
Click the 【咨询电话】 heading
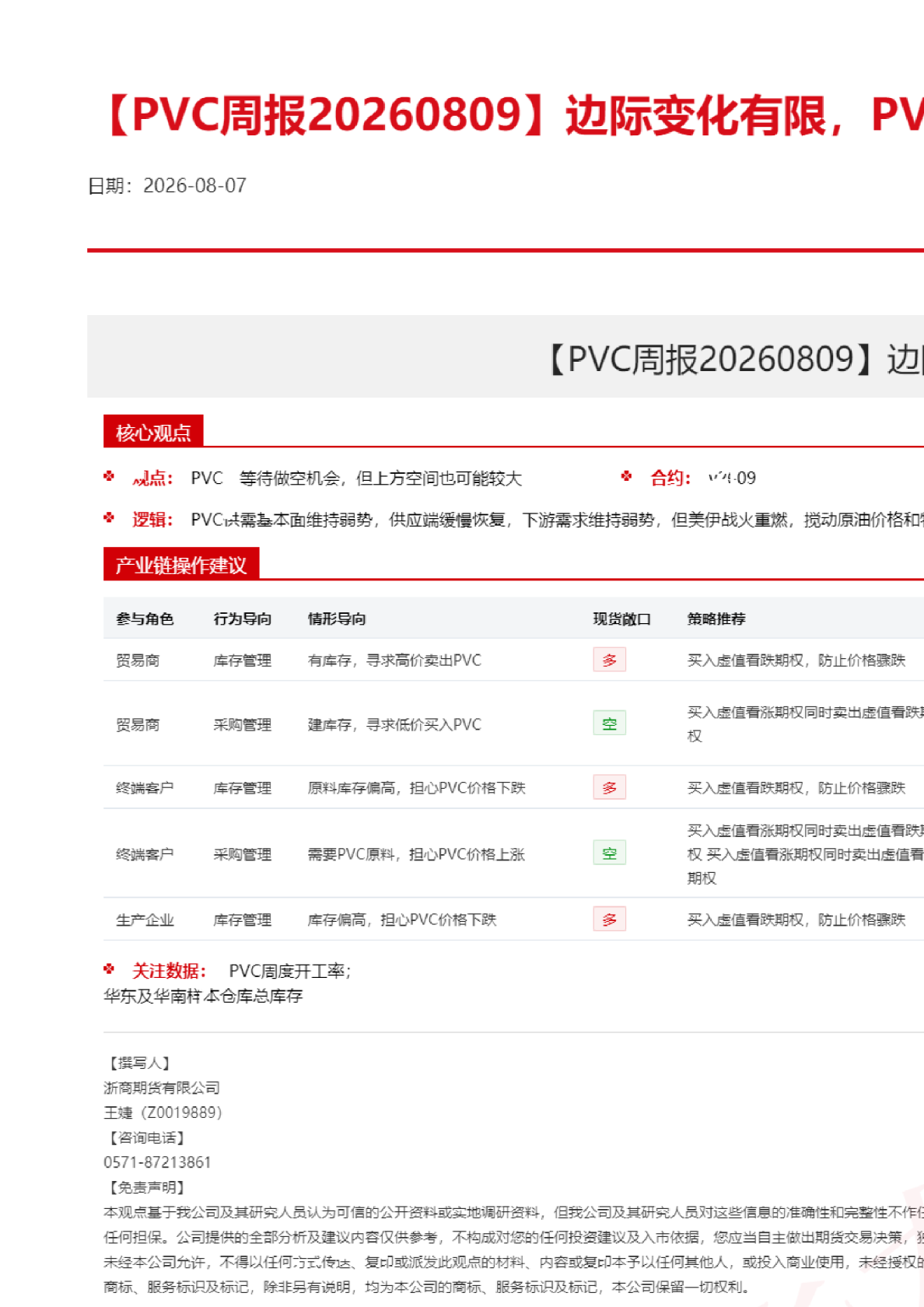coord(145,1138)
